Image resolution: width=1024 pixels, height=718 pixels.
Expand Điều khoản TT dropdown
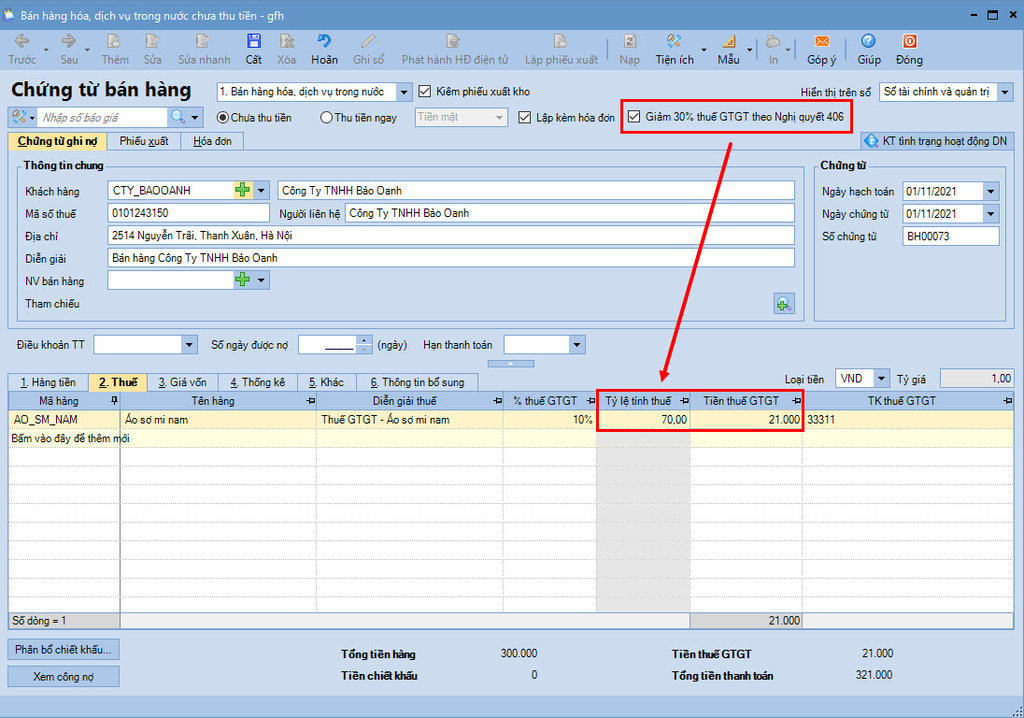(189, 345)
